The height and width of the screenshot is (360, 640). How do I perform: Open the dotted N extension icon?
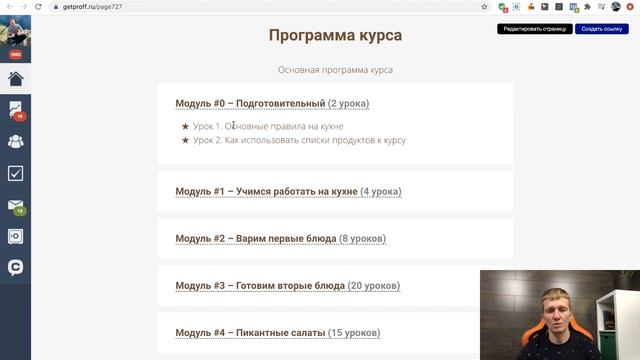tap(516, 7)
